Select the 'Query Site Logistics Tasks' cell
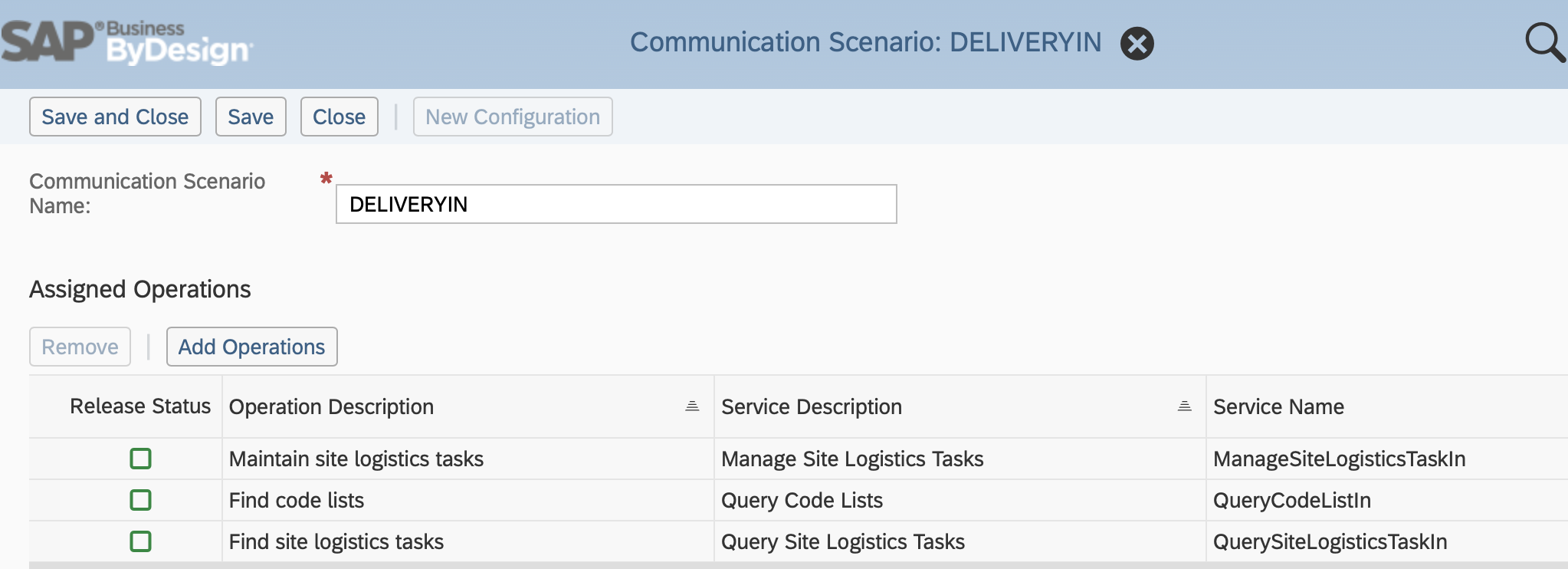This screenshot has width=1568, height=569. [x=960, y=541]
